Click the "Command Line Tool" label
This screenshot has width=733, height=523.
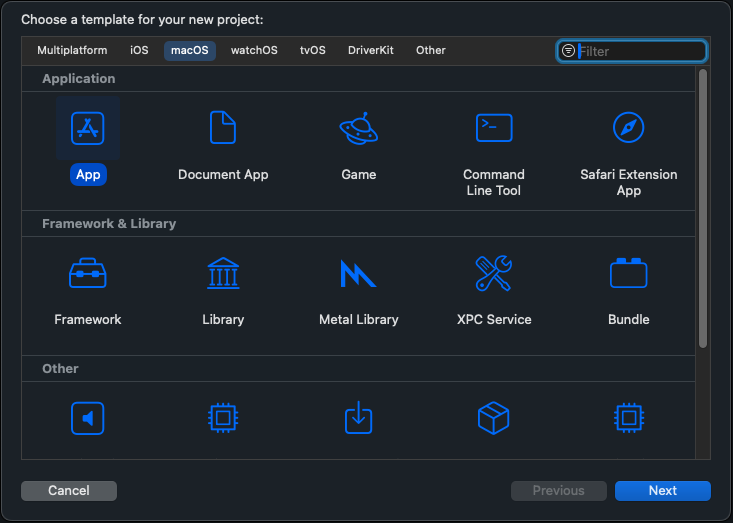[x=494, y=182]
